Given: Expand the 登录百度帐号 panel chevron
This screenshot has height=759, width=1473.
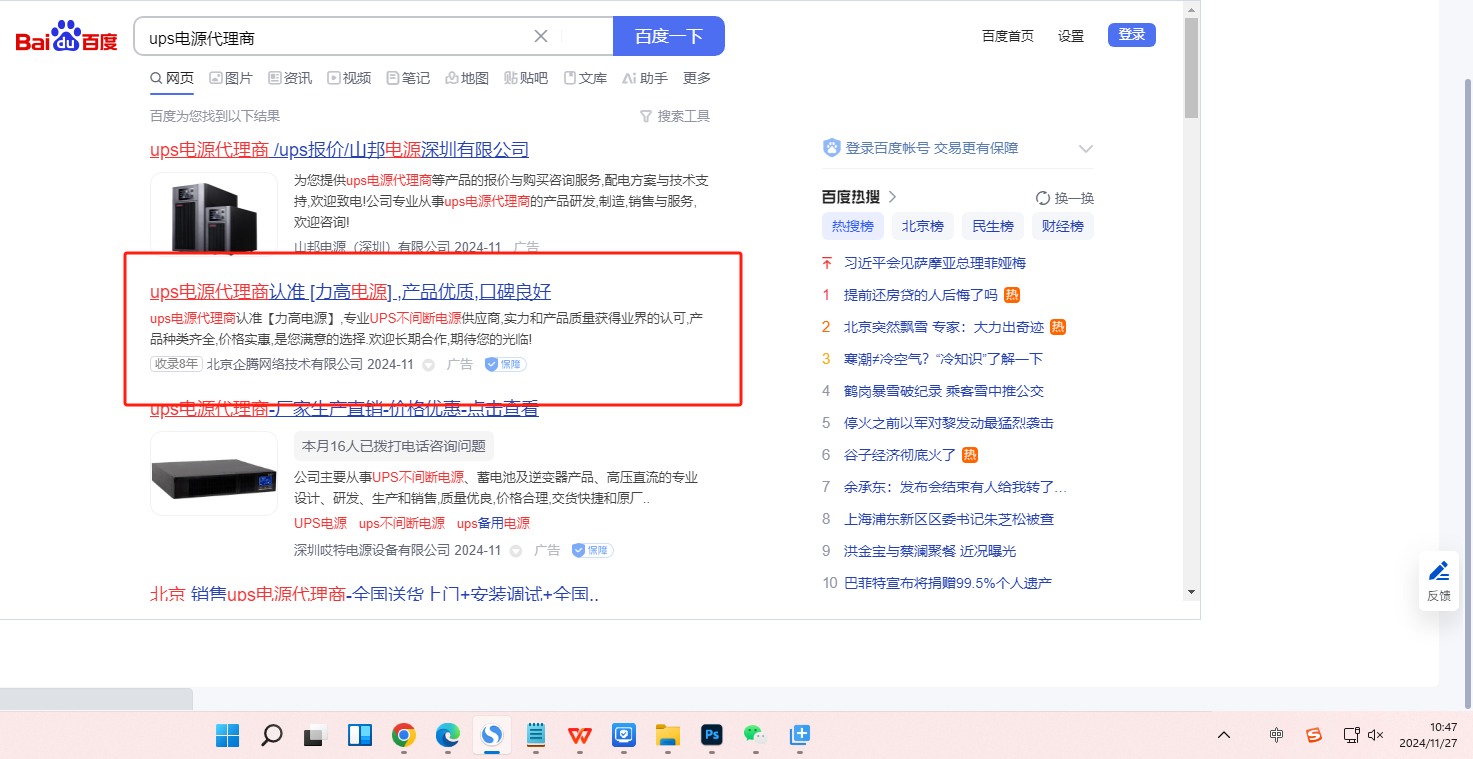Looking at the screenshot, I should pos(1086,149).
